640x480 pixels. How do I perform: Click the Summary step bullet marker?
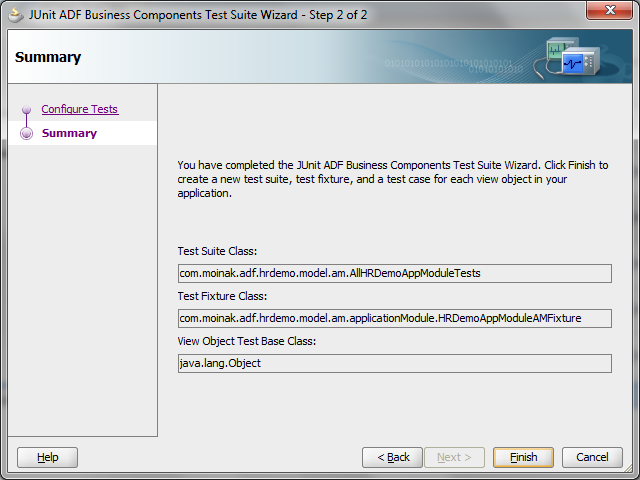tap(27, 133)
